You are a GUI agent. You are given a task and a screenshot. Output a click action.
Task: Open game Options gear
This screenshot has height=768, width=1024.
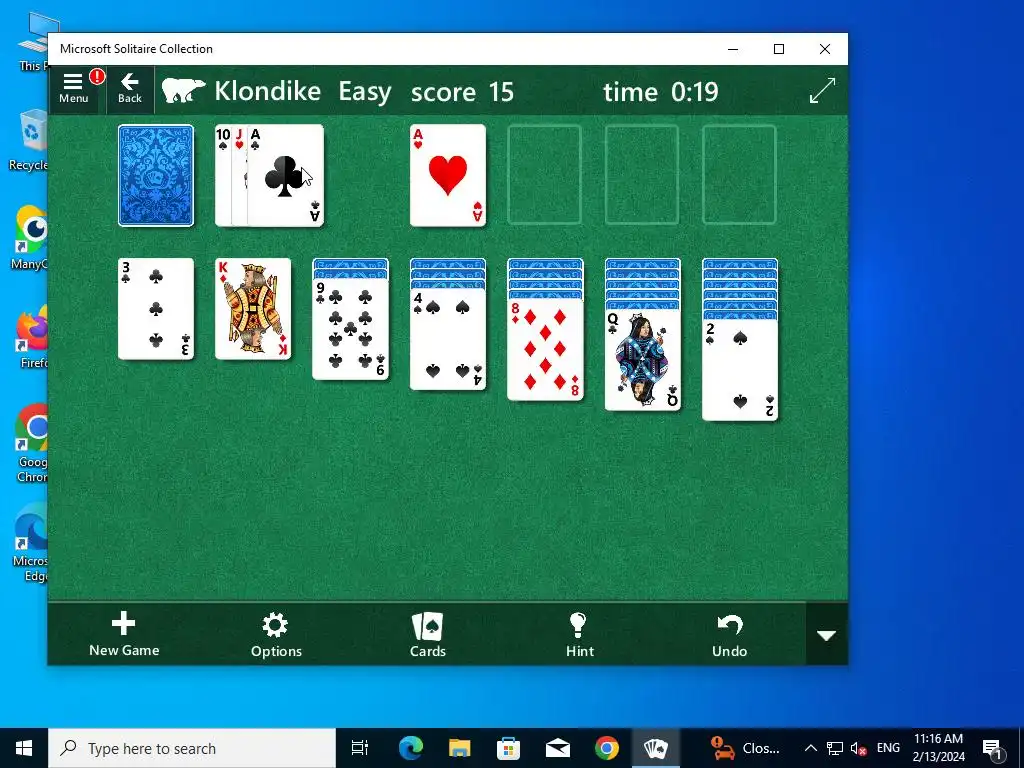(x=276, y=634)
